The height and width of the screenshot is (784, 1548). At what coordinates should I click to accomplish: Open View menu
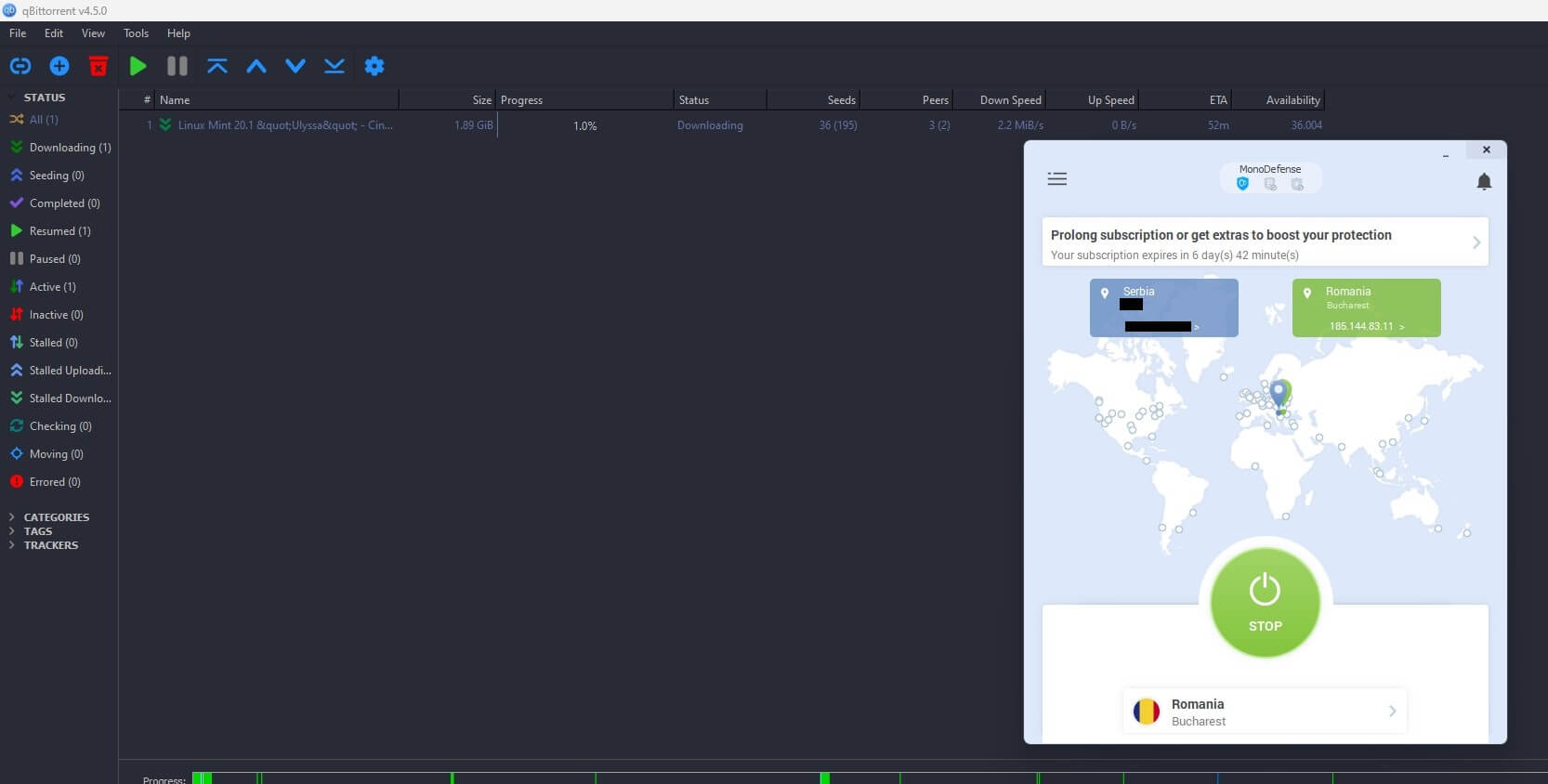[93, 33]
